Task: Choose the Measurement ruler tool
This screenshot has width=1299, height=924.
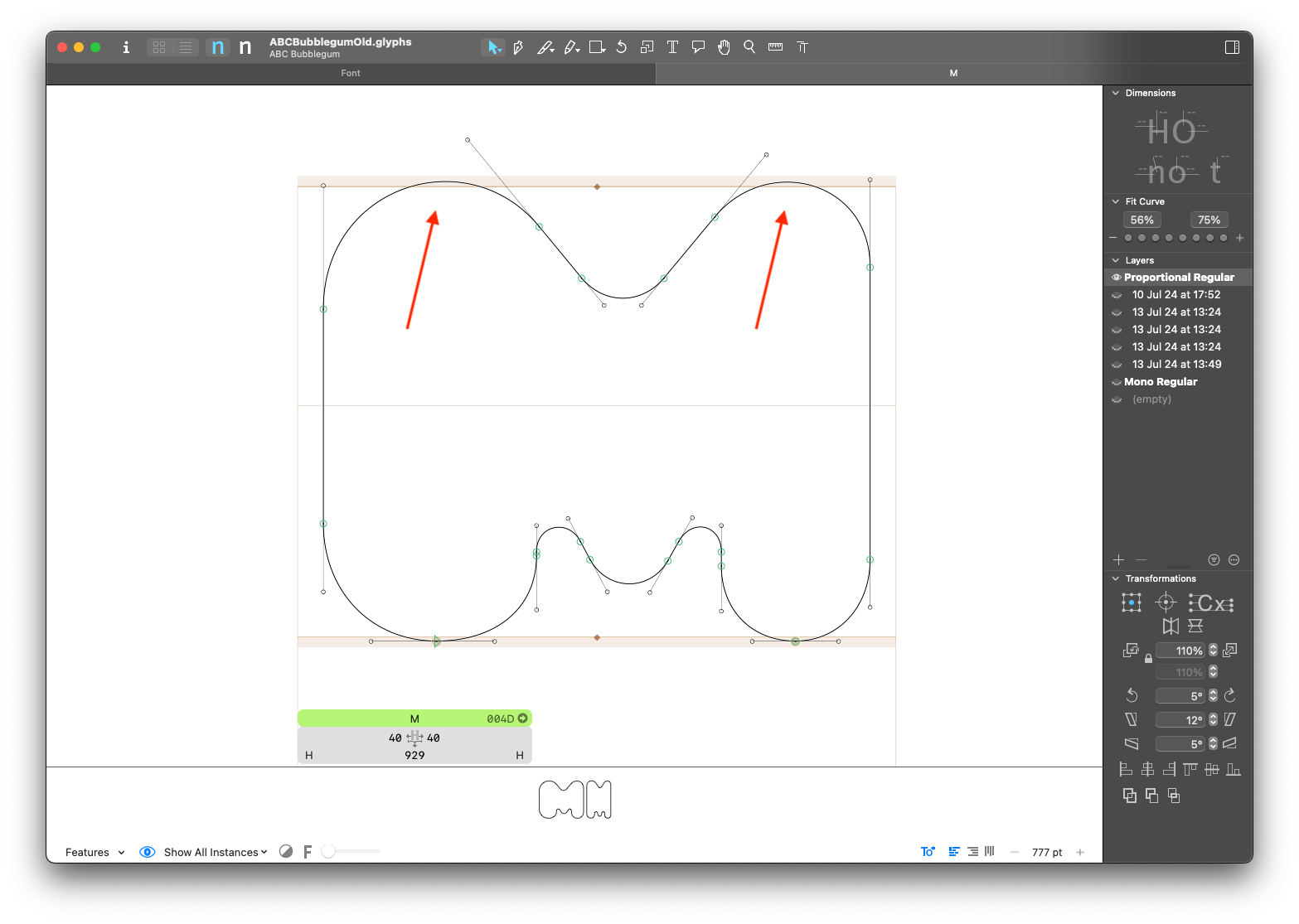Action: pyautogui.click(x=775, y=47)
